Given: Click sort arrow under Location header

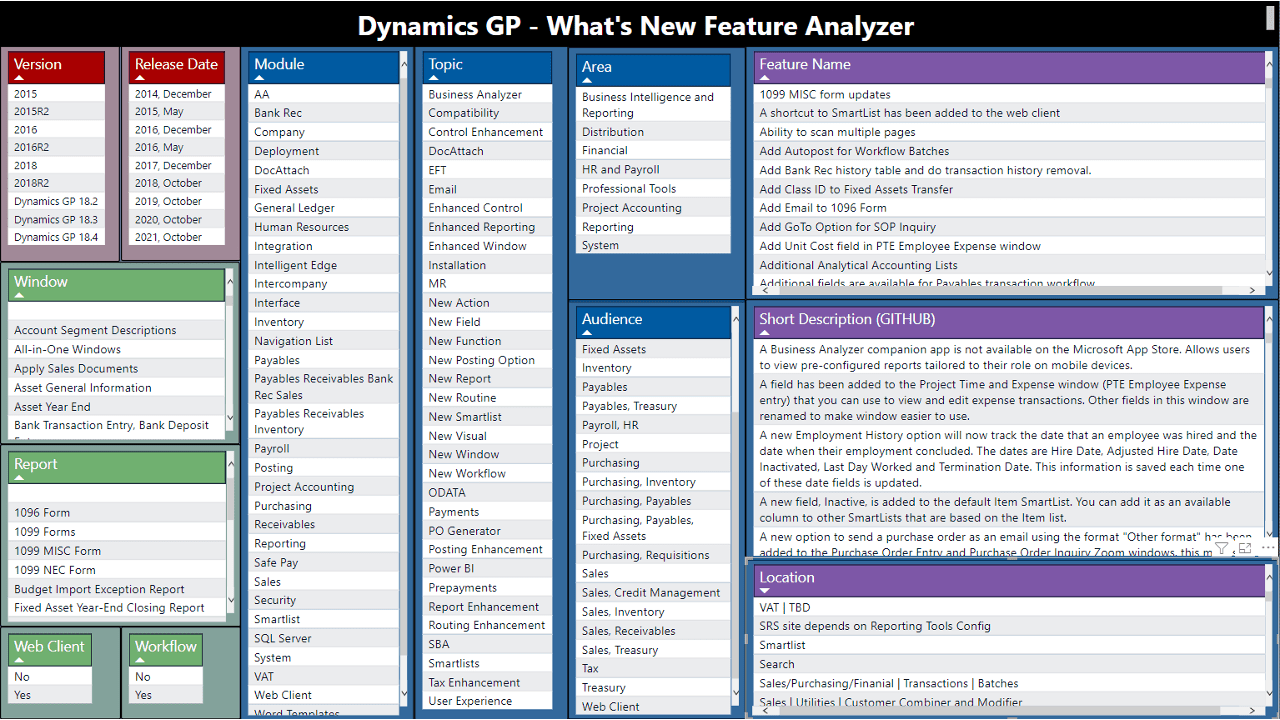Looking at the screenshot, I should click(765, 592).
